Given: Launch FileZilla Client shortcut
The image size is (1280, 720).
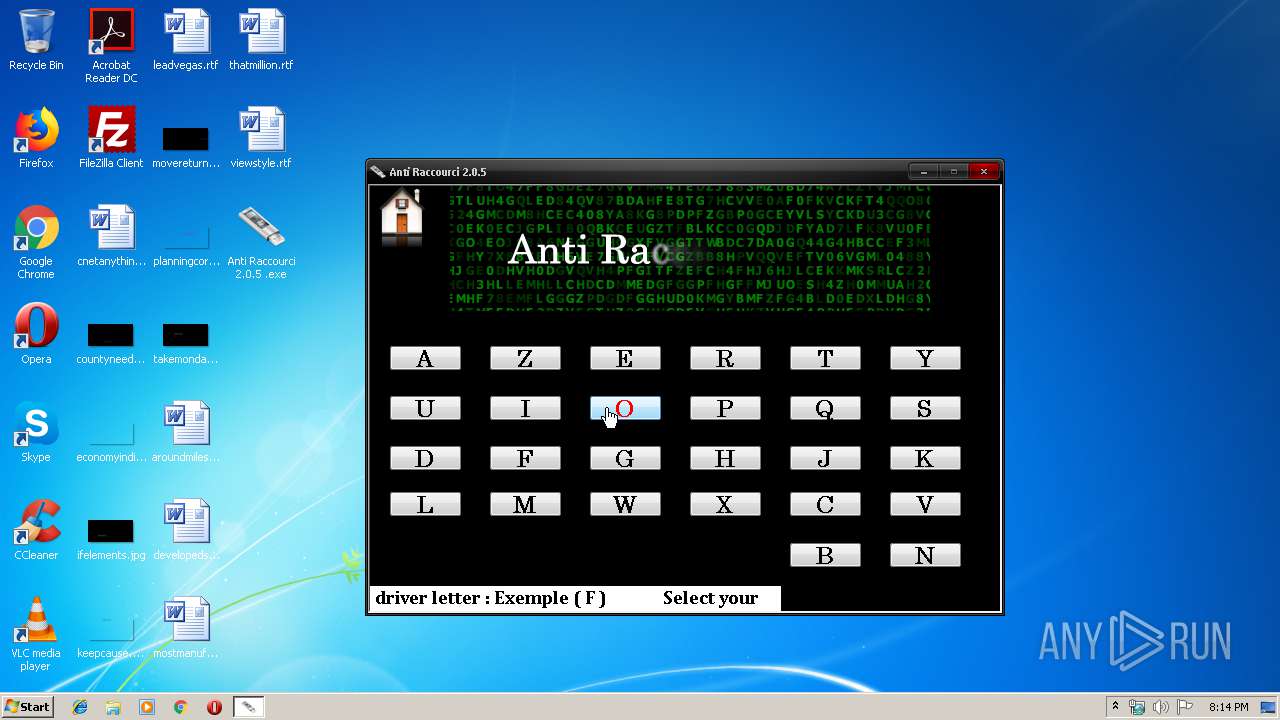Looking at the screenshot, I should [111, 138].
